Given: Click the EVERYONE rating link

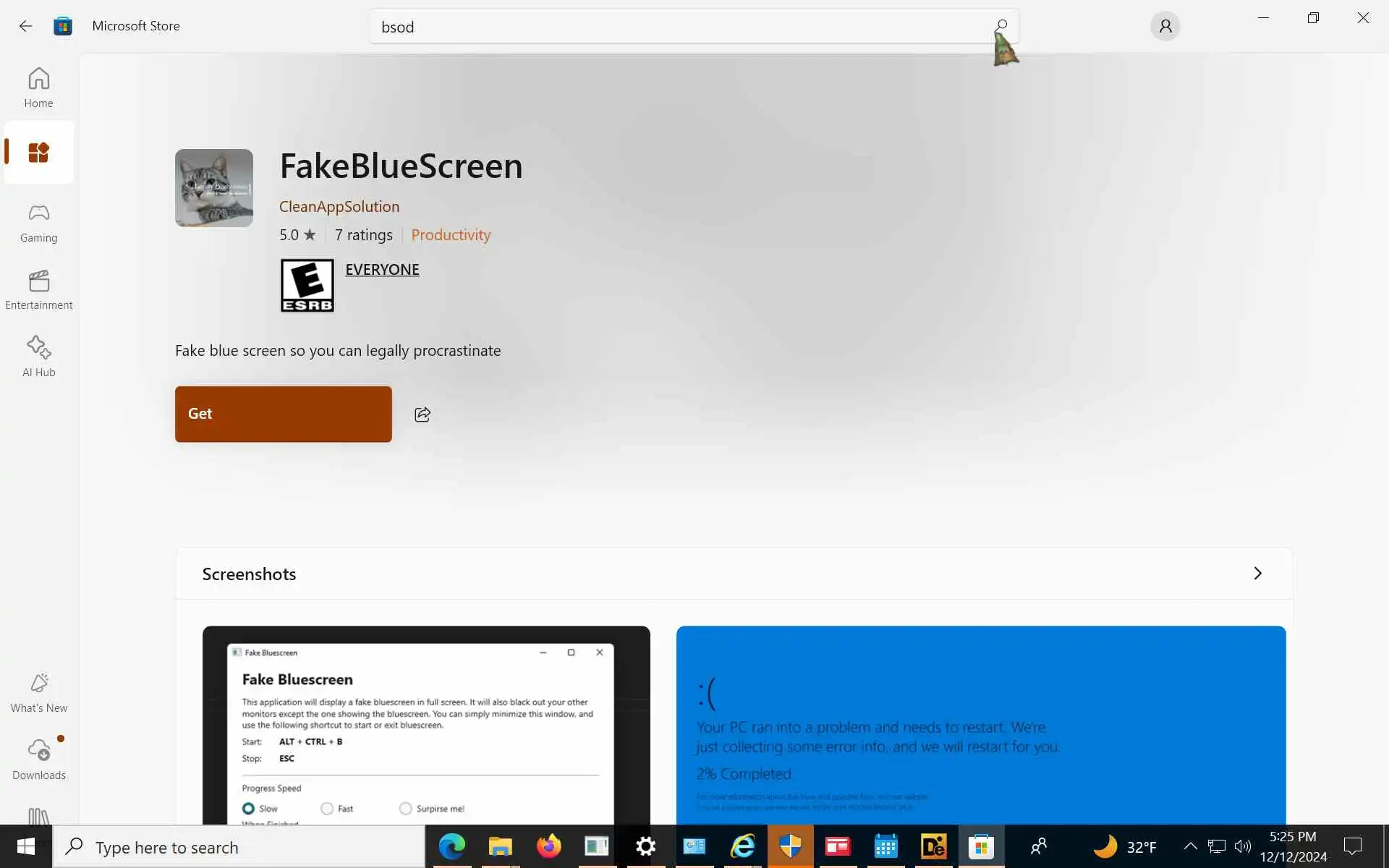Looking at the screenshot, I should [x=382, y=269].
